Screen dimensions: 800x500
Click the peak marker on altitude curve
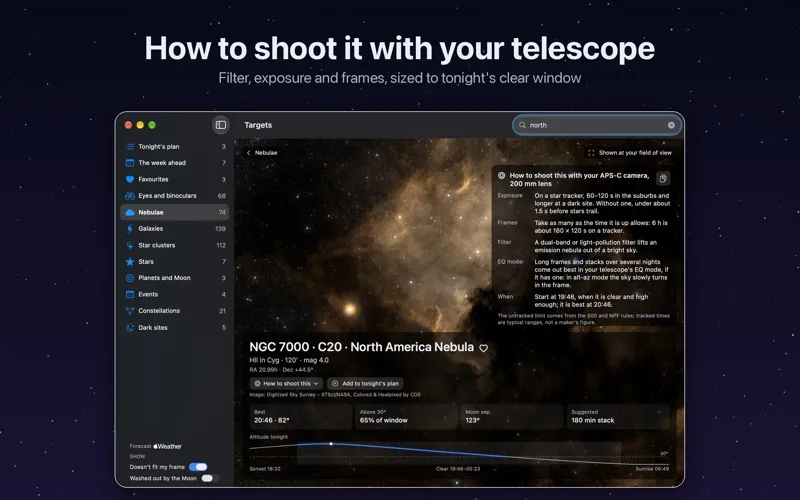(x=331, y=444)
